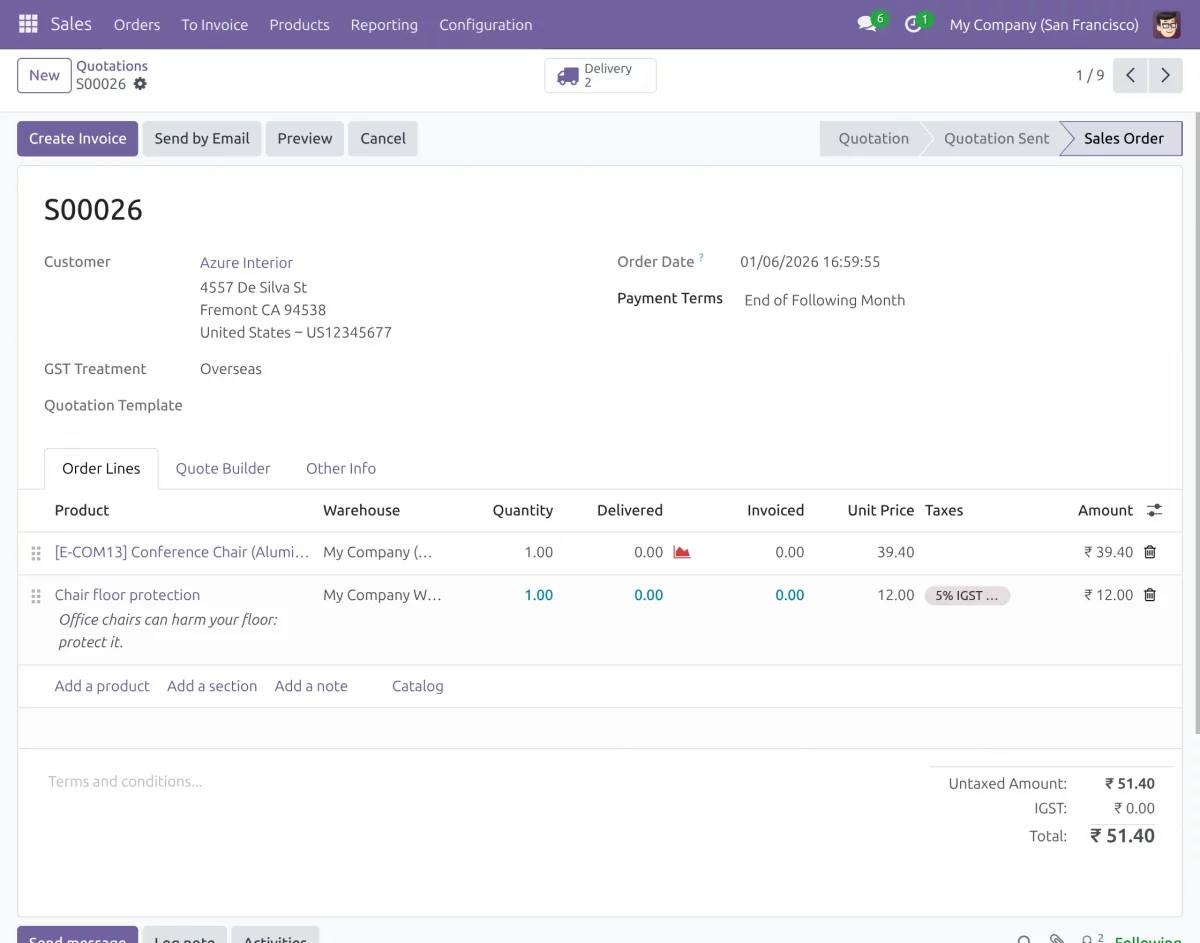
Task: Switch to the Quote Builder tab
Action: (x=223, y=468)
